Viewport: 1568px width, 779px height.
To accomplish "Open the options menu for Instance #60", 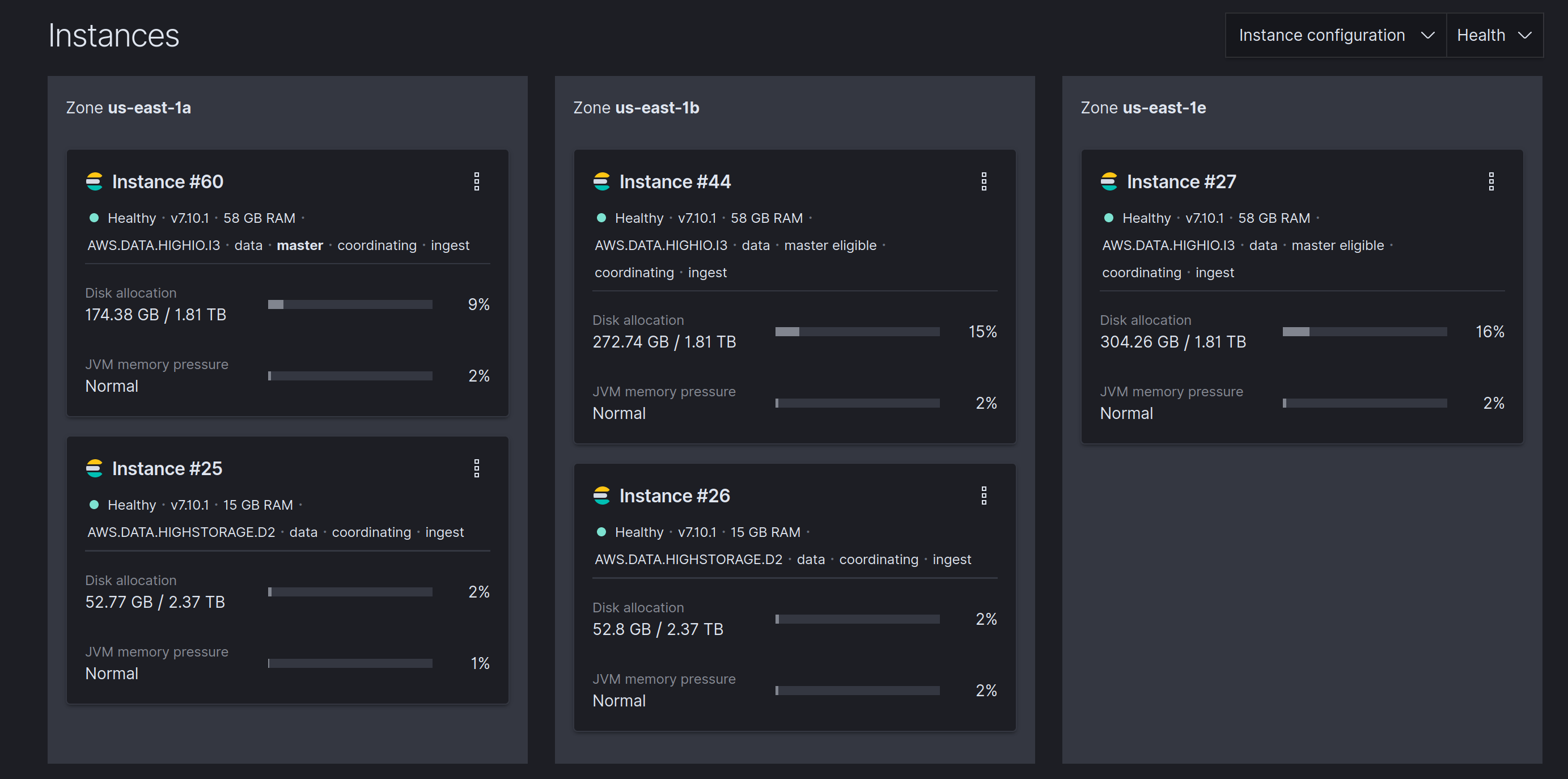I will point(477,181).
